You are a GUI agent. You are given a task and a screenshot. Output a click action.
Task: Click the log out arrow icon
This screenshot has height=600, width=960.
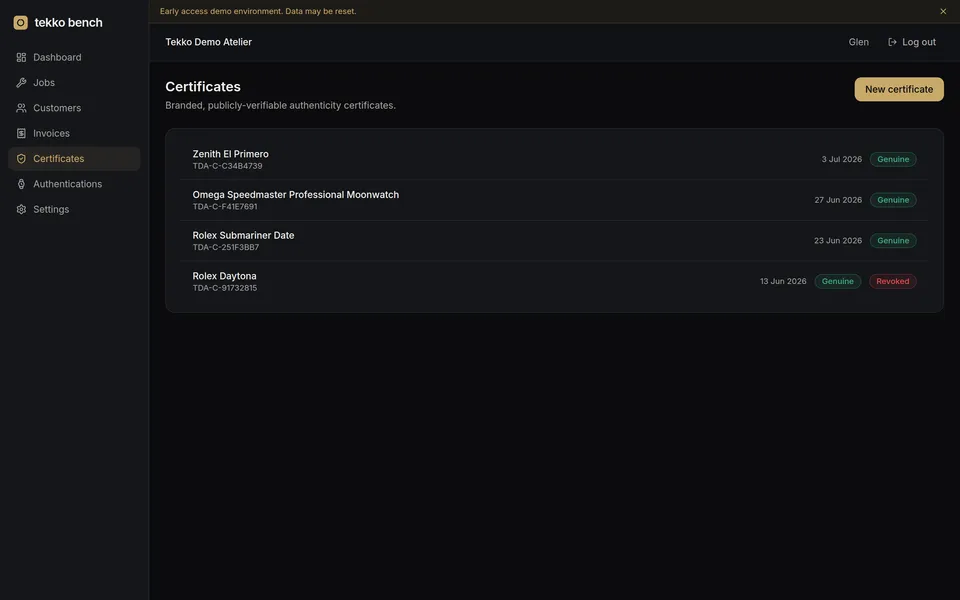coord(892,42)
